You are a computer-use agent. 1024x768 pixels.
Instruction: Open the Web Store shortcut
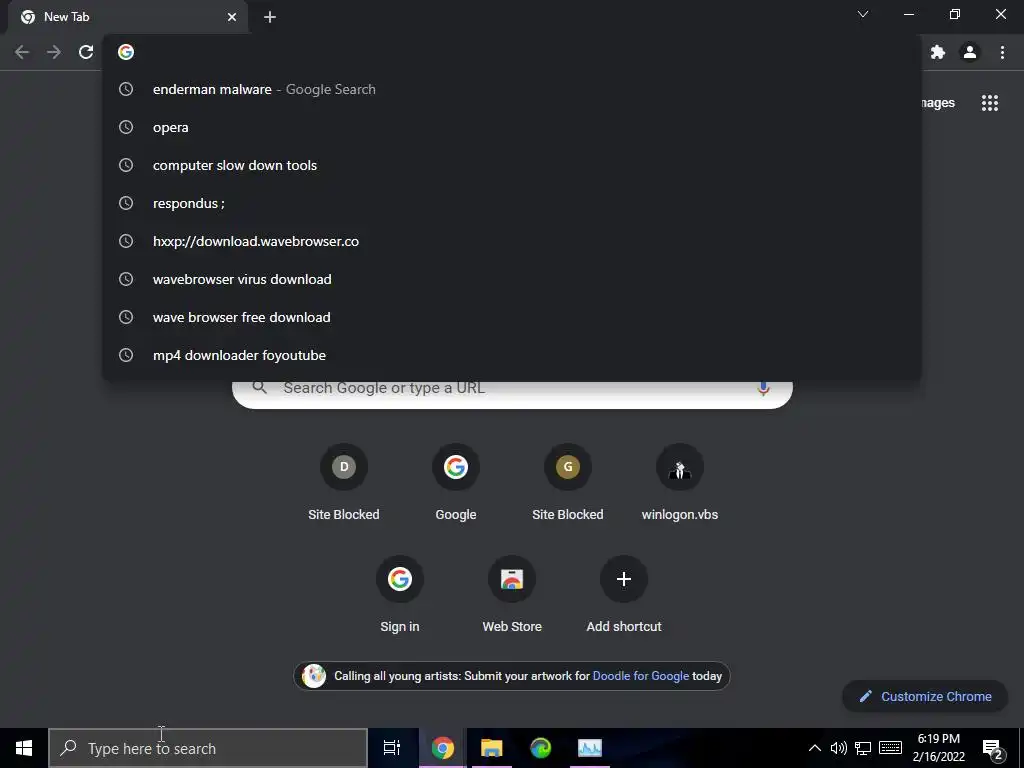click(512, 595)
